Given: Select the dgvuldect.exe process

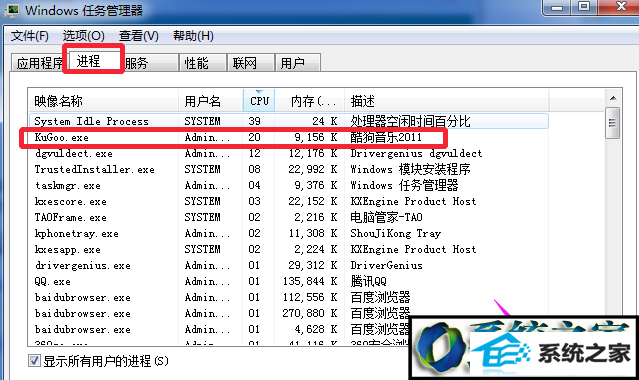Looking at the screenshot, I should [x=289, y=153].
